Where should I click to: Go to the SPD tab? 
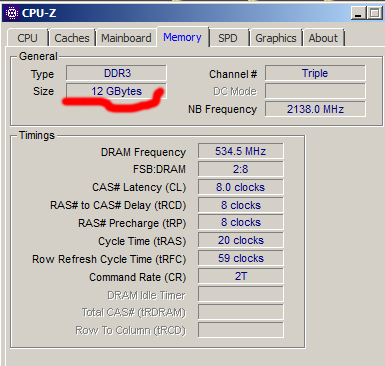pyautogui.click(x=228, y=38)
